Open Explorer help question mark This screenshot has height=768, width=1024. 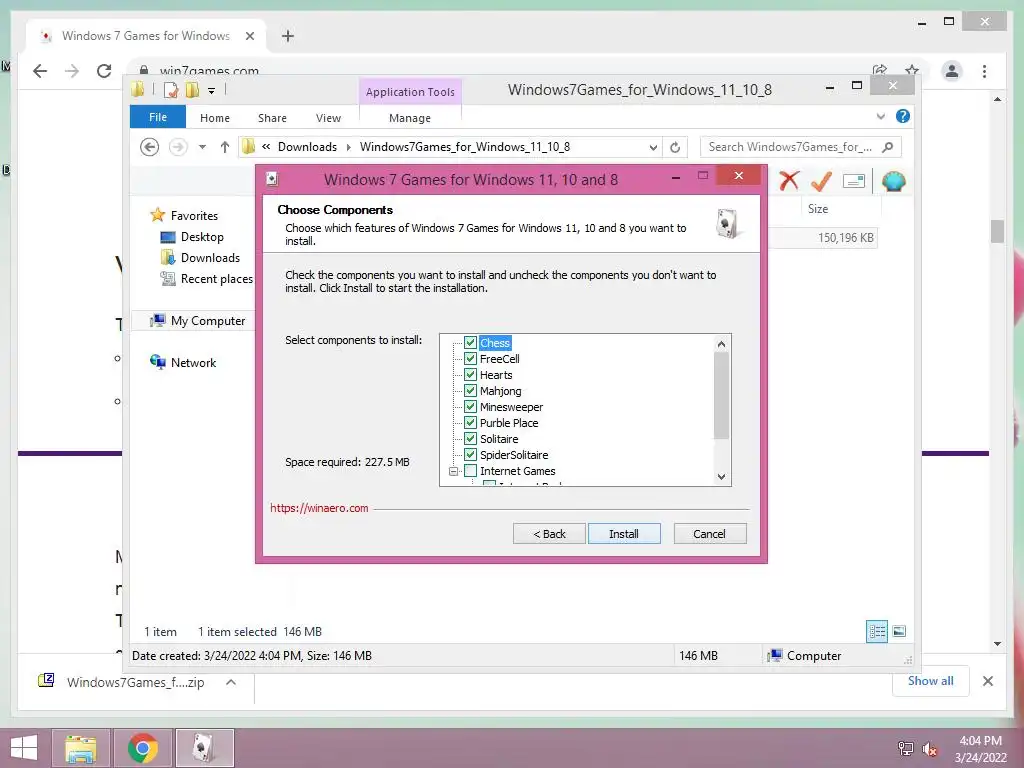click(903, 116)
